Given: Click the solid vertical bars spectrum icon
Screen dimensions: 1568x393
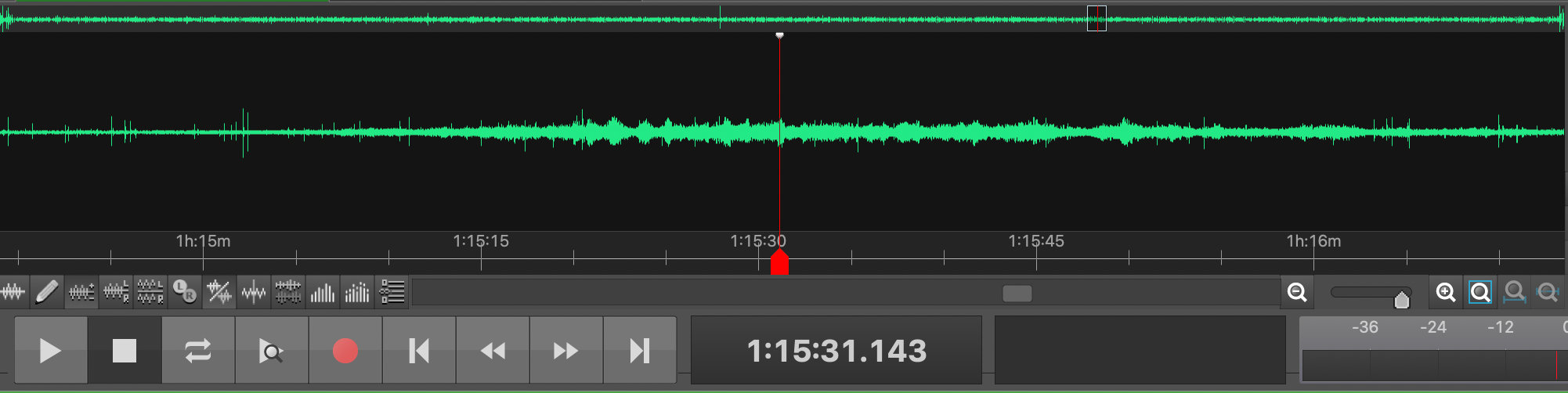Looking at the screenshot, I should point(323,293).
